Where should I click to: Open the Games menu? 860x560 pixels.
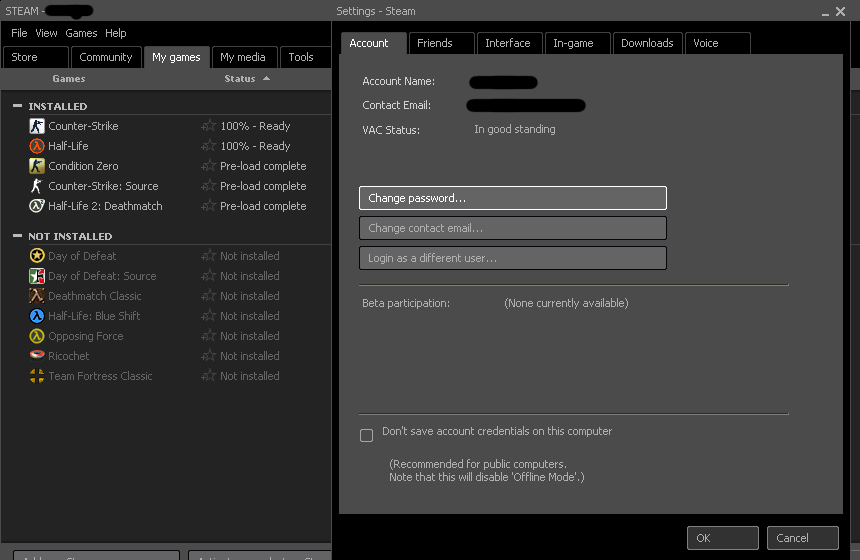pyautogui.click(x=81, y=33)
